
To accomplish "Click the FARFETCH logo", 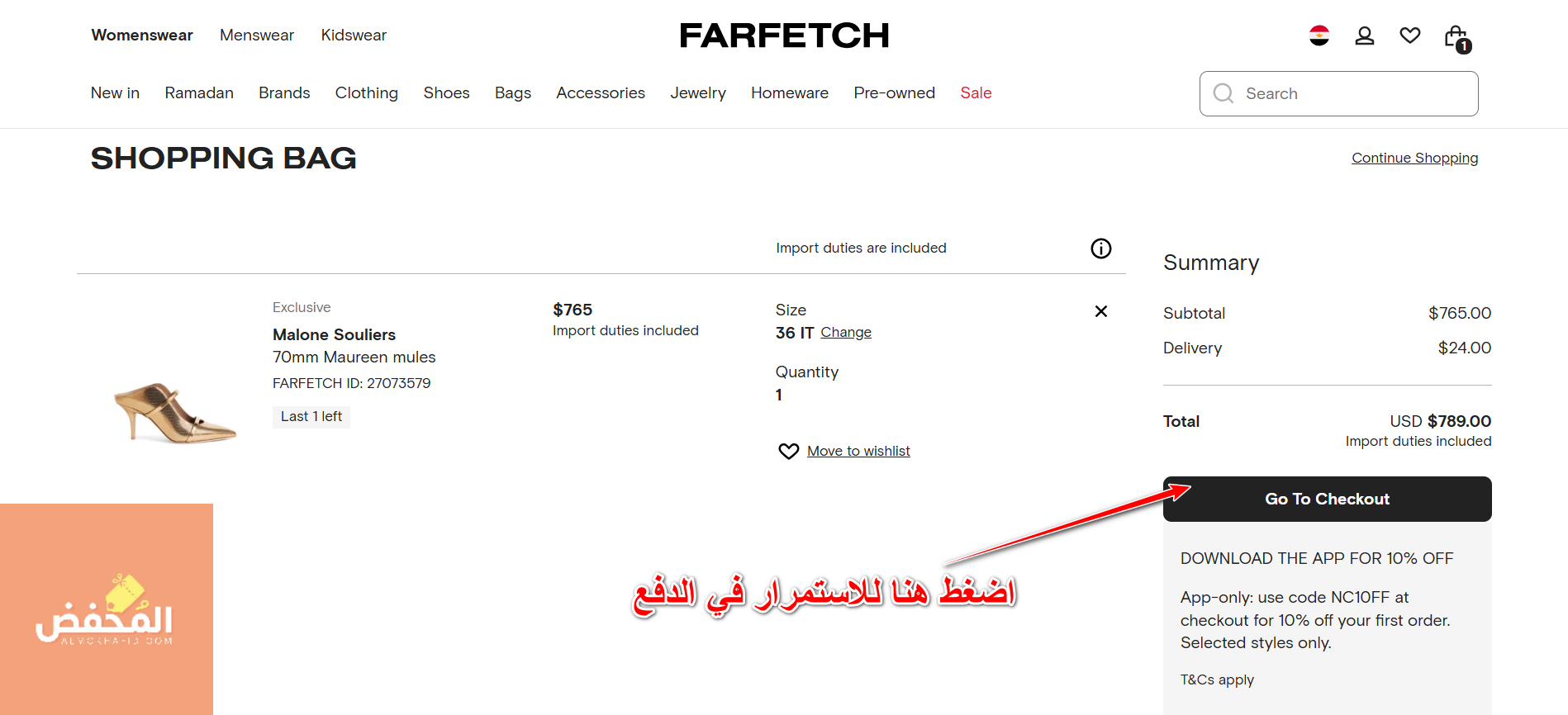I will [783, 36].
